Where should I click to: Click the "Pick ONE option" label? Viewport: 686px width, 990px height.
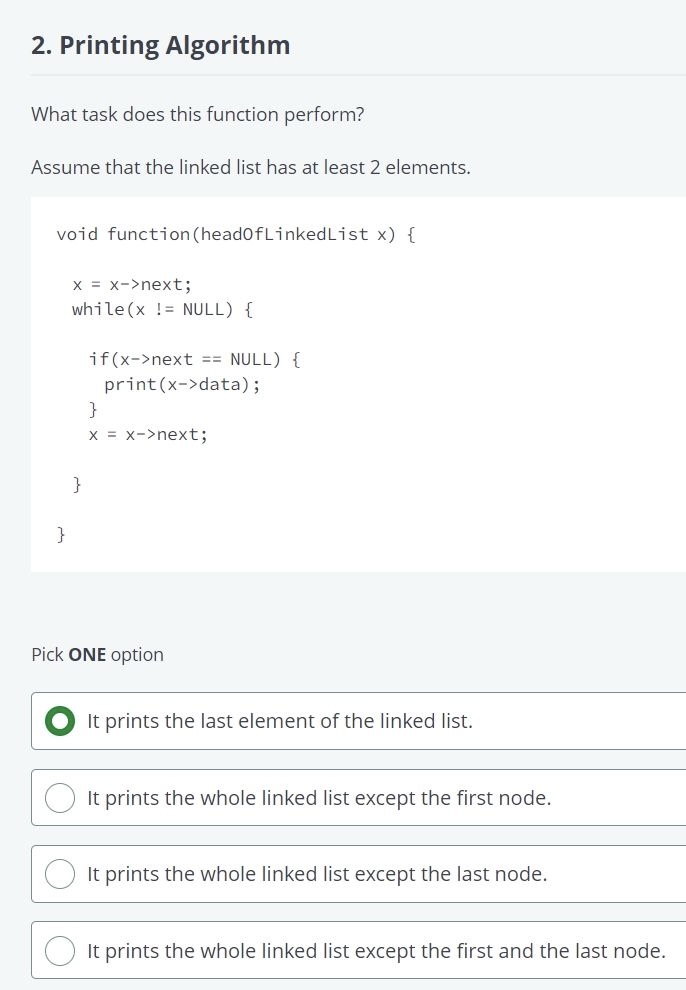coord(98,655)
